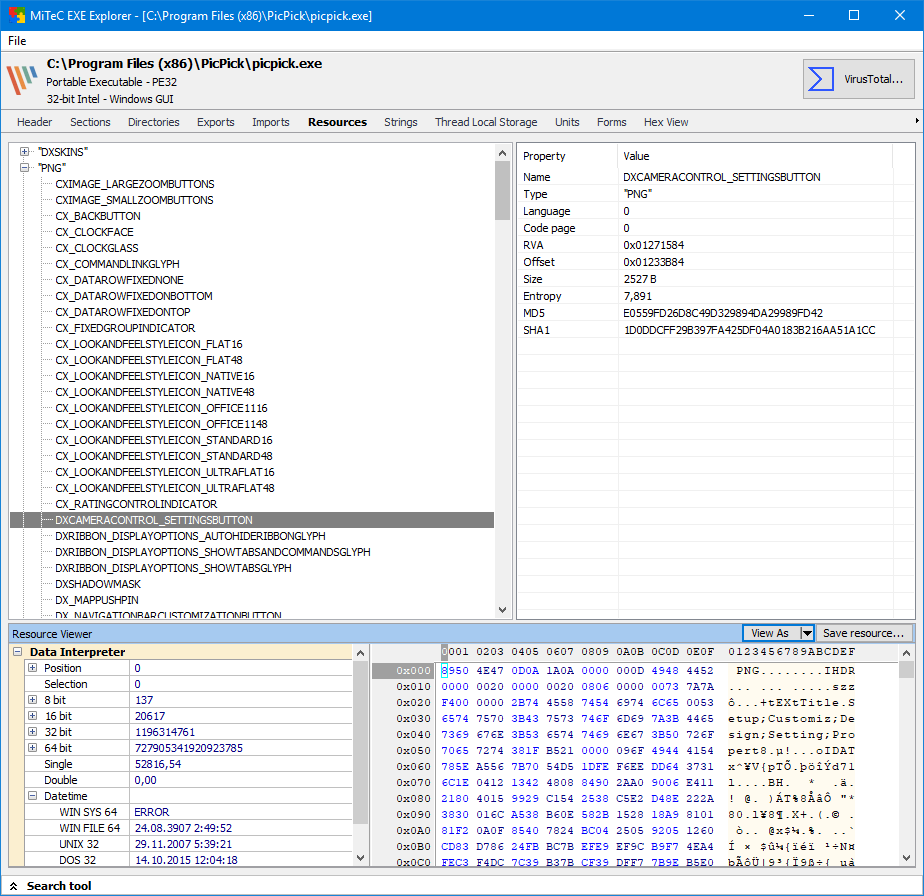
Task: Switch to the Strings tab
Action: (401, 122)
